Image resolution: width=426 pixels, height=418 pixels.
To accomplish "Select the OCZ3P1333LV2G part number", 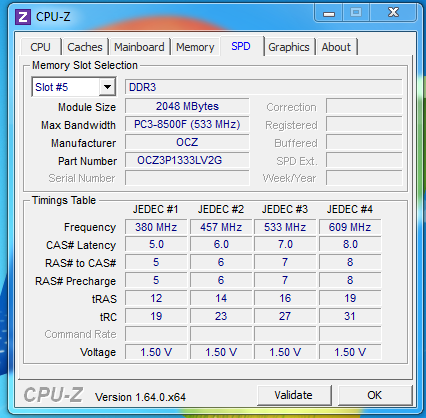I will click(187, 160).
